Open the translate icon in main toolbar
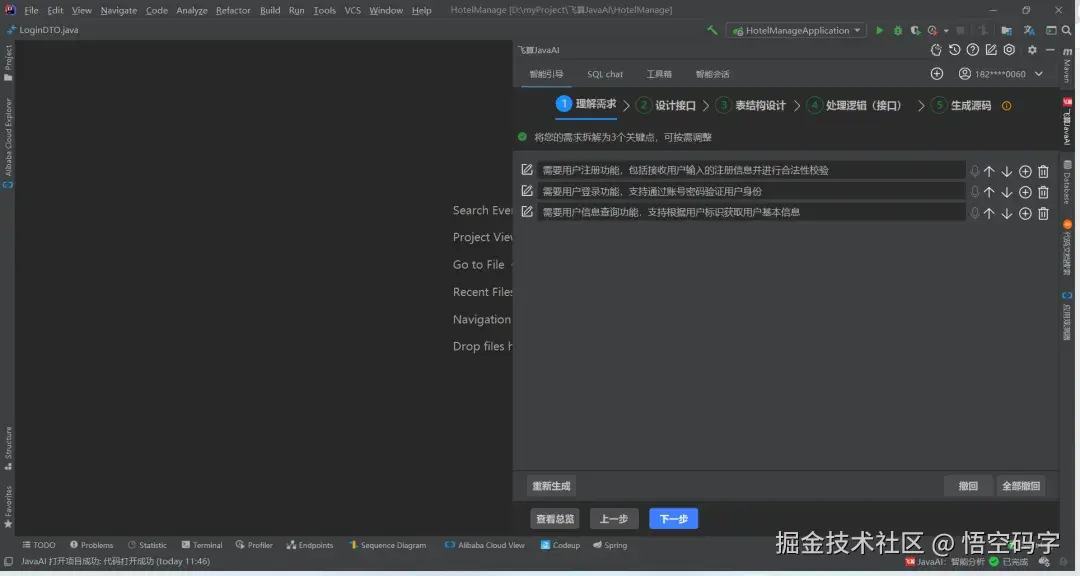The image size is (1080, 576). [x=1029, y=30]
